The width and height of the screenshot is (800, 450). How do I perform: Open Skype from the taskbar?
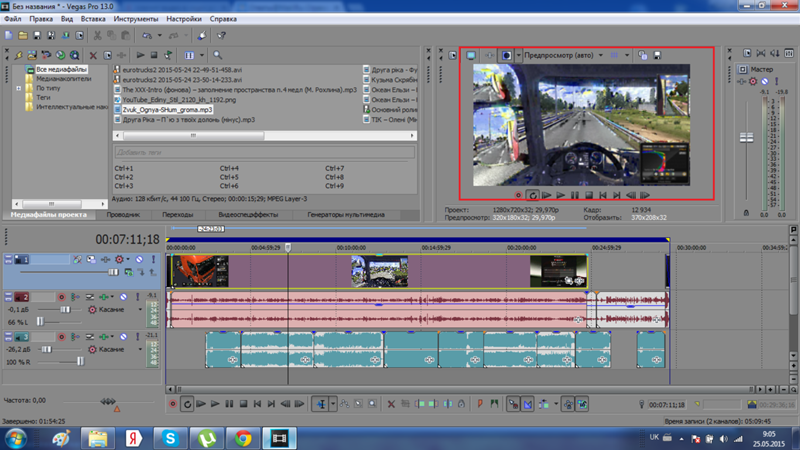pyautogui.click(x=170, y=438)
